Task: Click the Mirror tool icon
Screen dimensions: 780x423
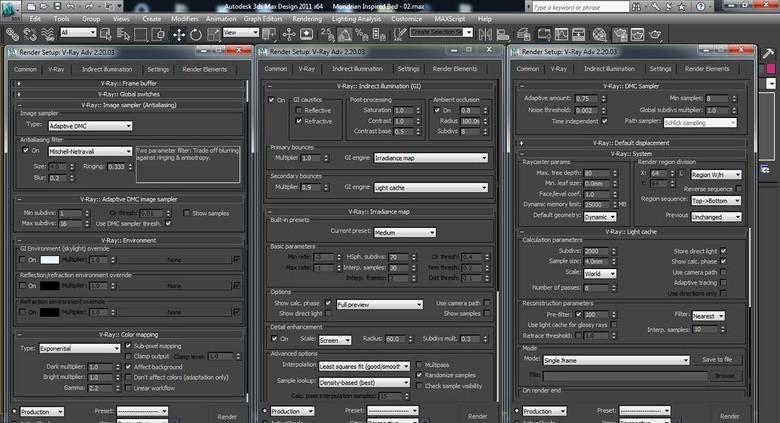Action: tap(485, 34)
